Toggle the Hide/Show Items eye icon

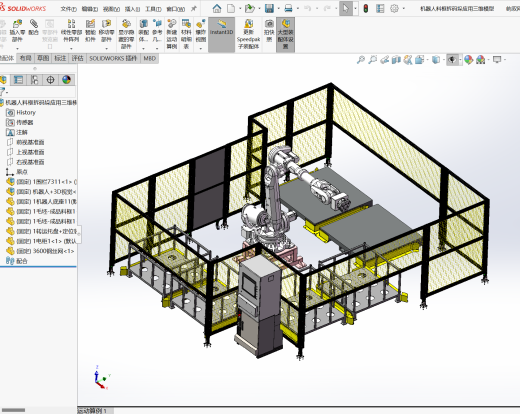pyautogui.click(x=452, y=60)
